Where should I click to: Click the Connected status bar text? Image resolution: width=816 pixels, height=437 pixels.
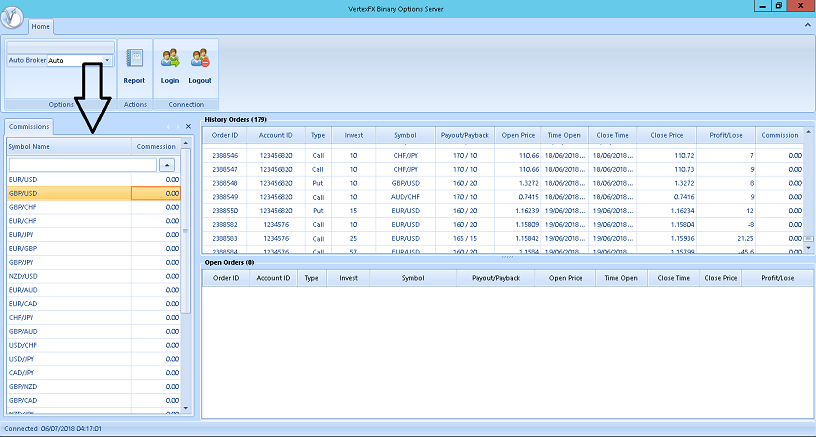53,429
